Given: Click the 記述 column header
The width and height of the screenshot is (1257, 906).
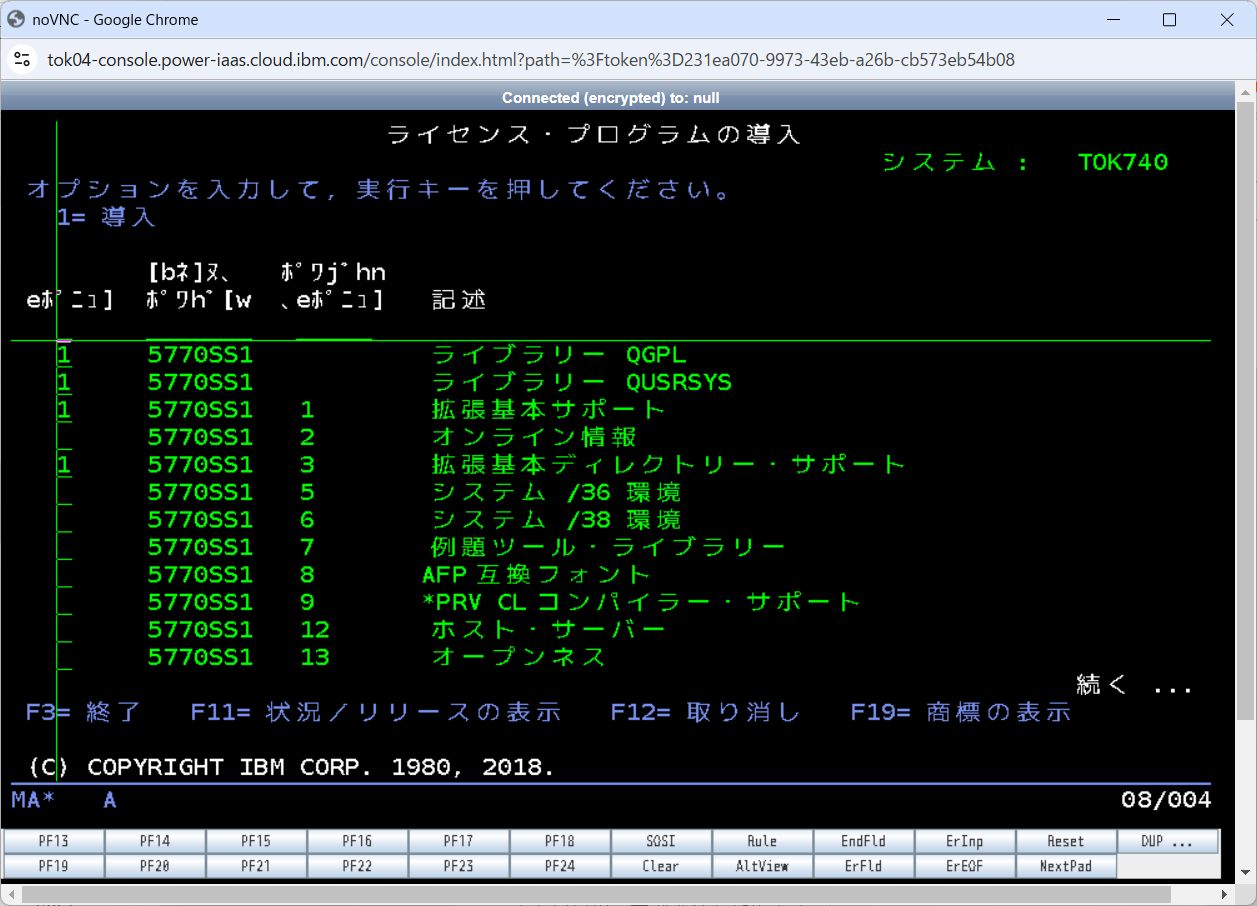Looking at the screenshot, I should tap(459, 300).
